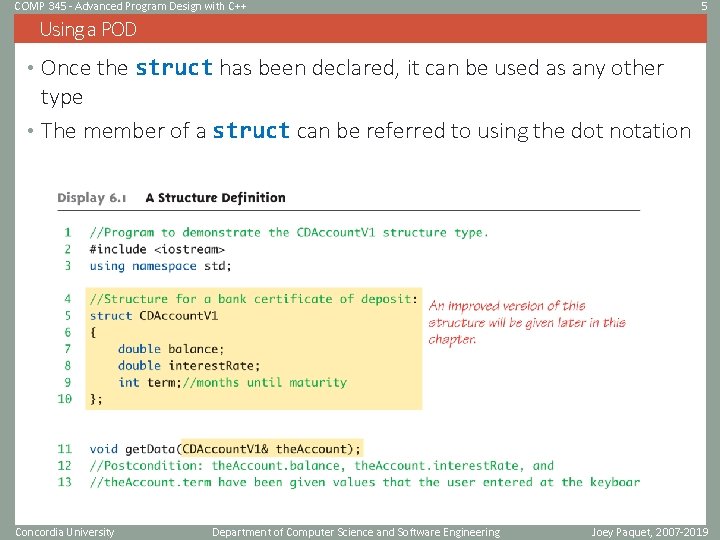
Task: Select the COMP 345 course header text
Action: (x=130, y=6)
